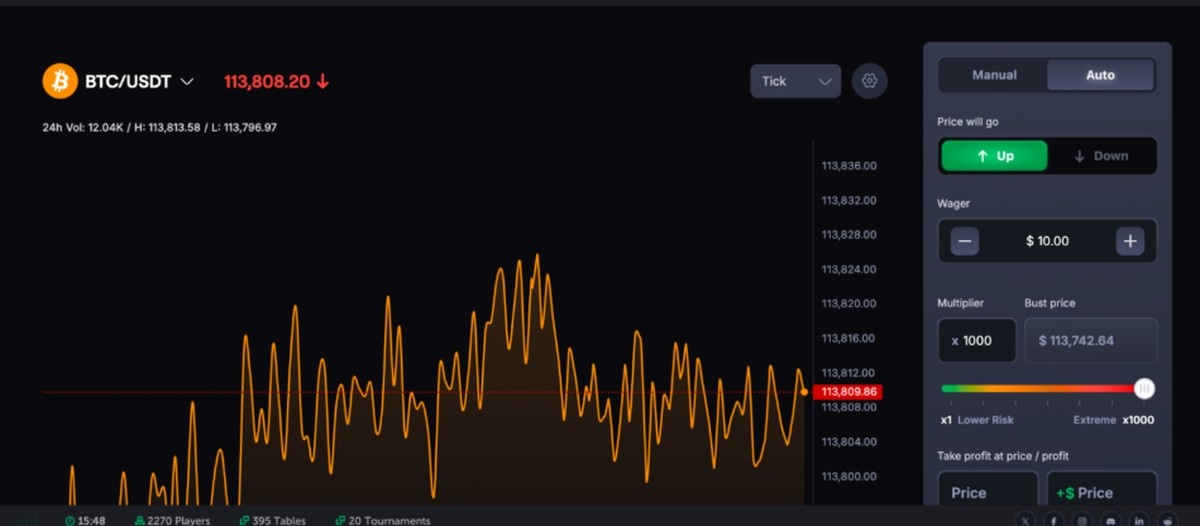The image size is (1200, 526).
Task: Click the 15:48 time in status bar
Action: tap(91, 521)
